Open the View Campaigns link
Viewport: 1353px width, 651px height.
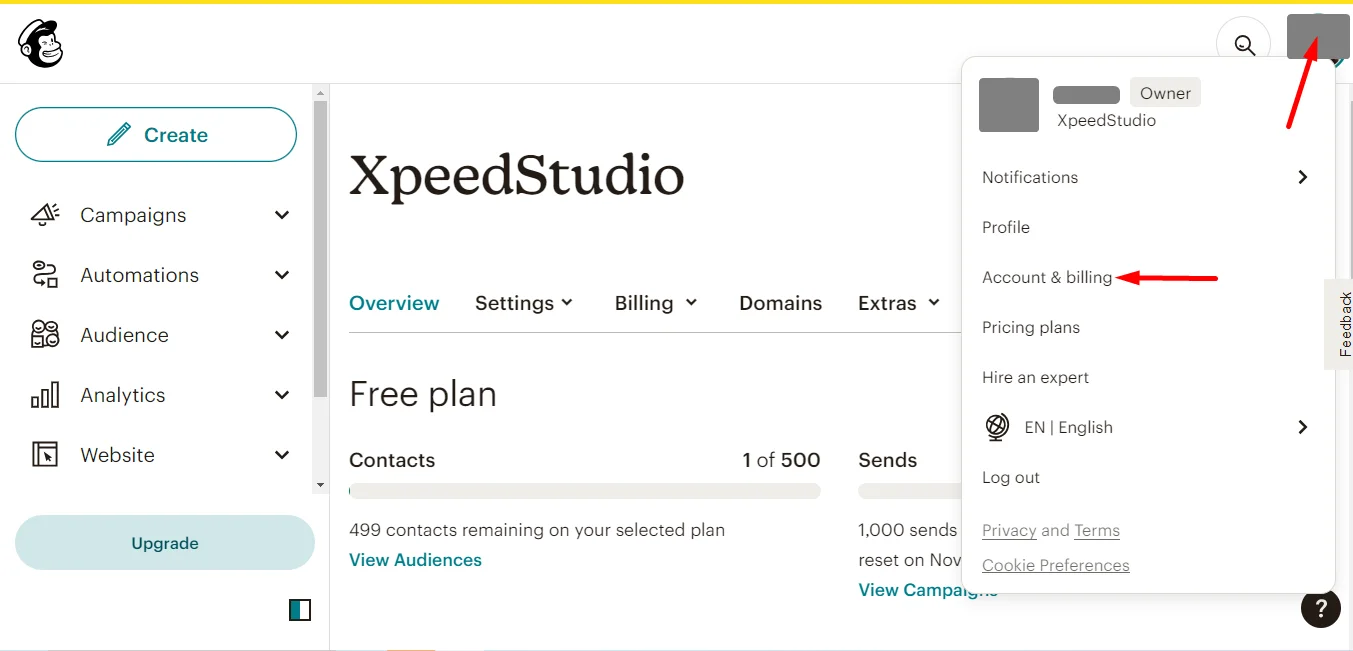[928, 590]
